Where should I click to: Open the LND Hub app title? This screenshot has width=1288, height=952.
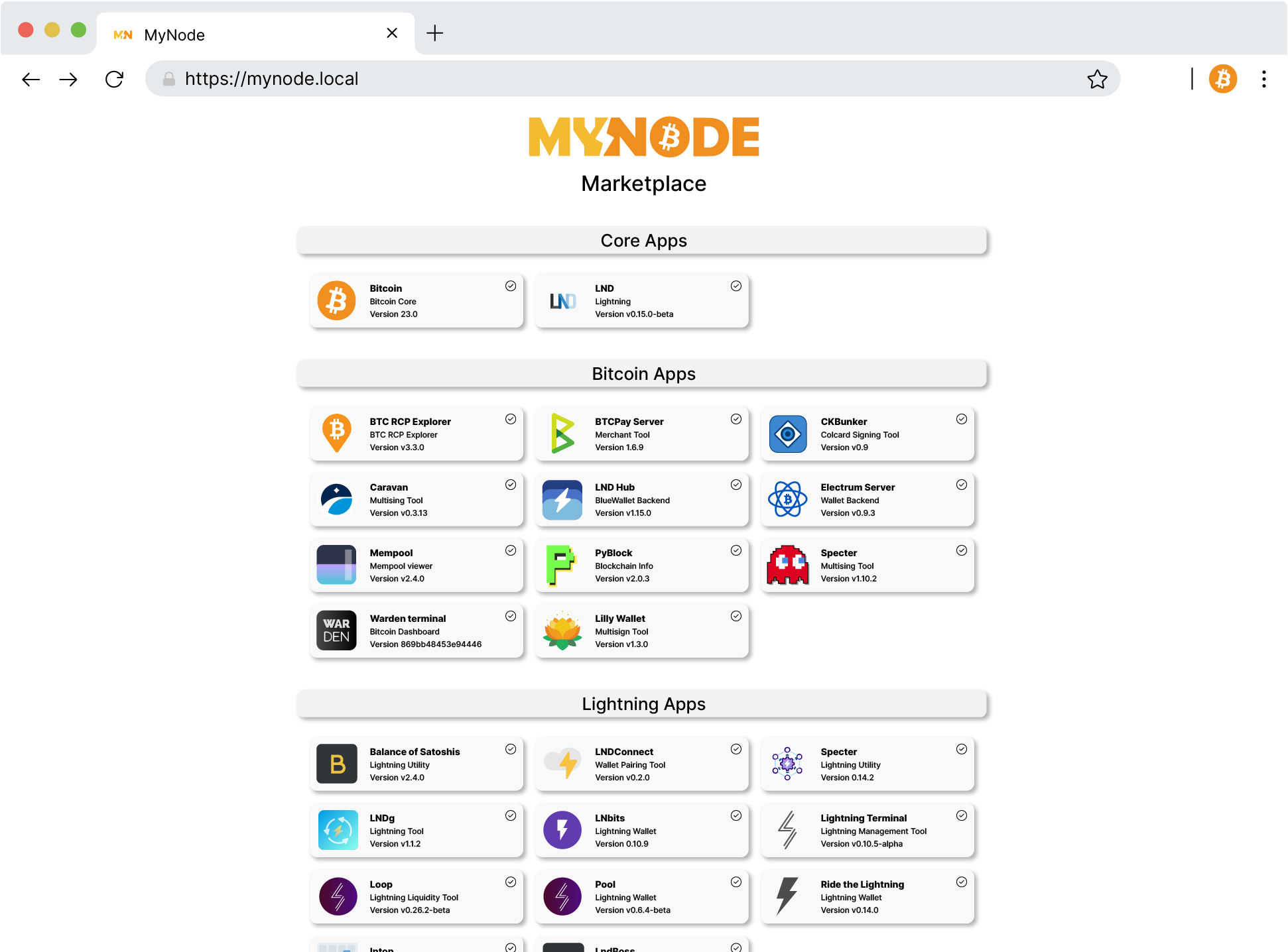click(x=614, y=487)
